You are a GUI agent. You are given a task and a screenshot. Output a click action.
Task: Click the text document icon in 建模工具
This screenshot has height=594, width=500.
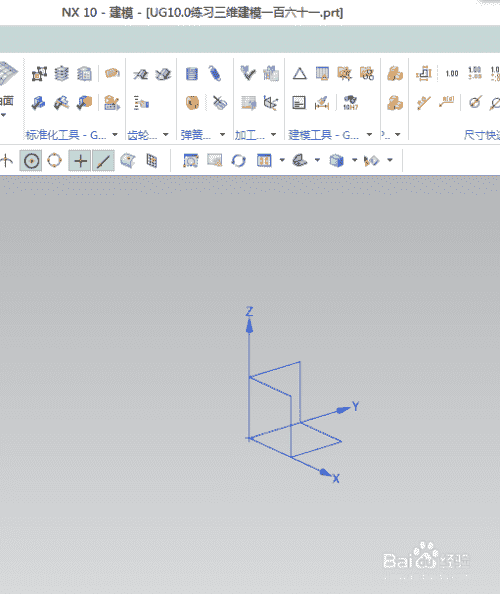[x=299, y=103]
